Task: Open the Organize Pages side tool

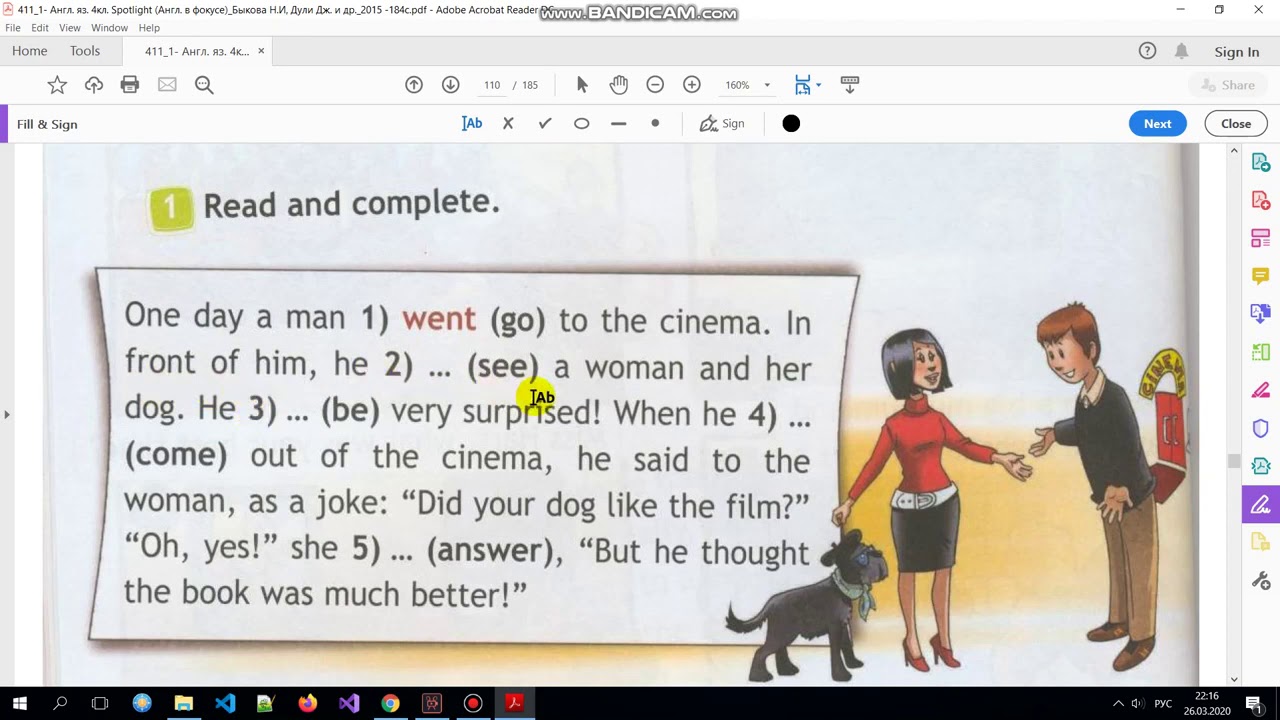Action: point(1261,239)
